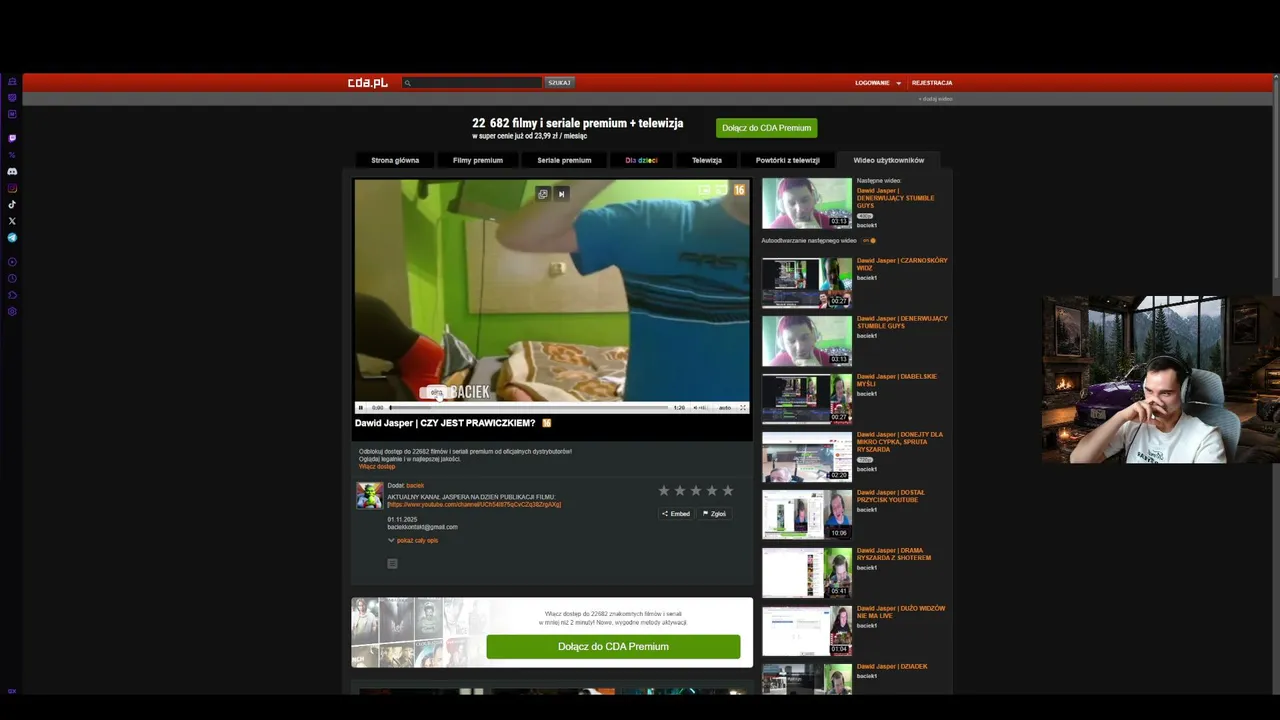Open Instagram from the browser sidebar

(12, 188)
